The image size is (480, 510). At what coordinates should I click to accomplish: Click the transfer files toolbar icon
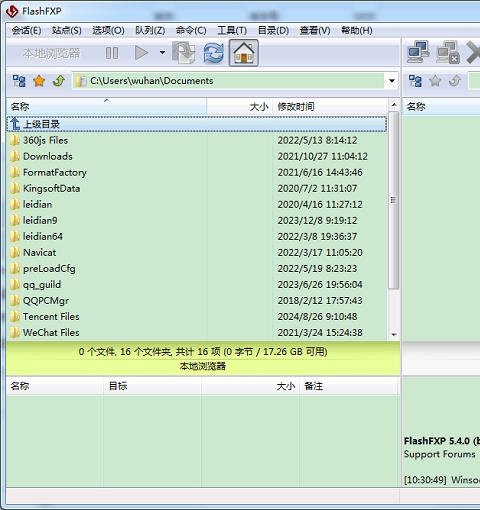[184, 53]
